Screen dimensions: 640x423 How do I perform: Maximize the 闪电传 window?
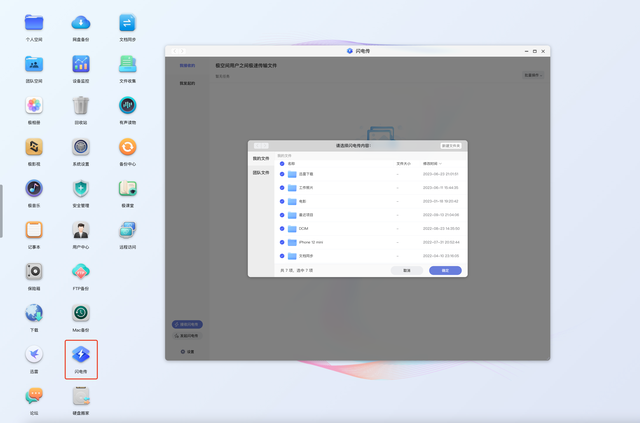coord(535,51)
